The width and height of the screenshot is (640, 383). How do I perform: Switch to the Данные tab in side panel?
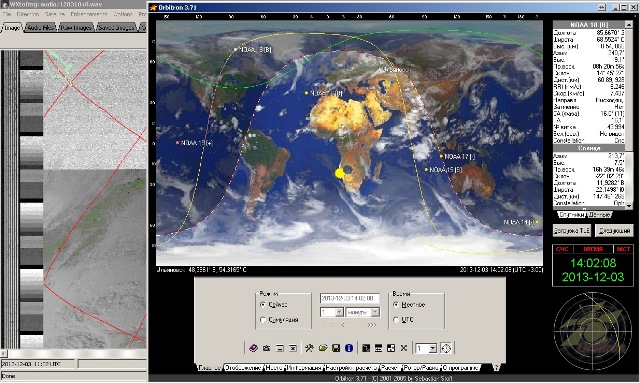(600, 214)
